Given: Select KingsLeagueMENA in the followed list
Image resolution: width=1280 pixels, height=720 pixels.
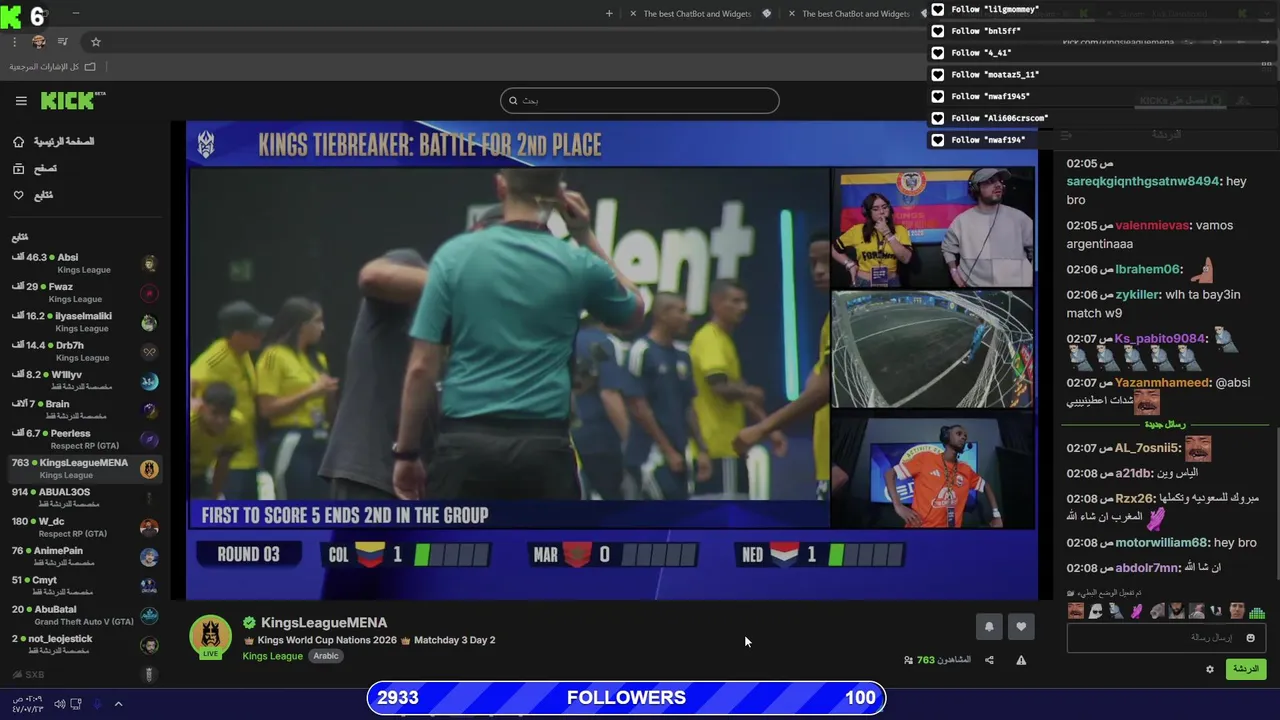Looking at the screenshot, I should coord(85,468).
